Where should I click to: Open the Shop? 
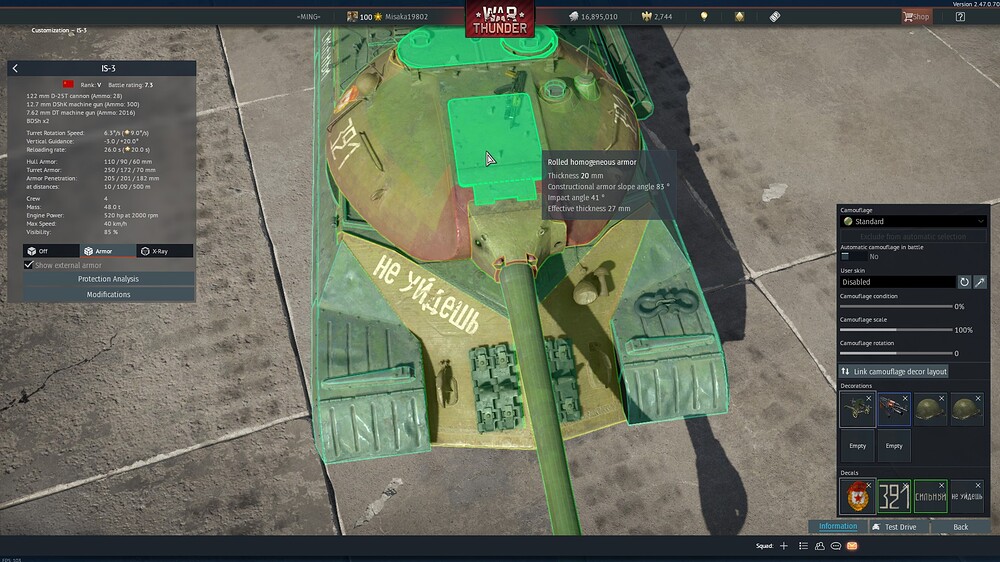coord(916,17)
